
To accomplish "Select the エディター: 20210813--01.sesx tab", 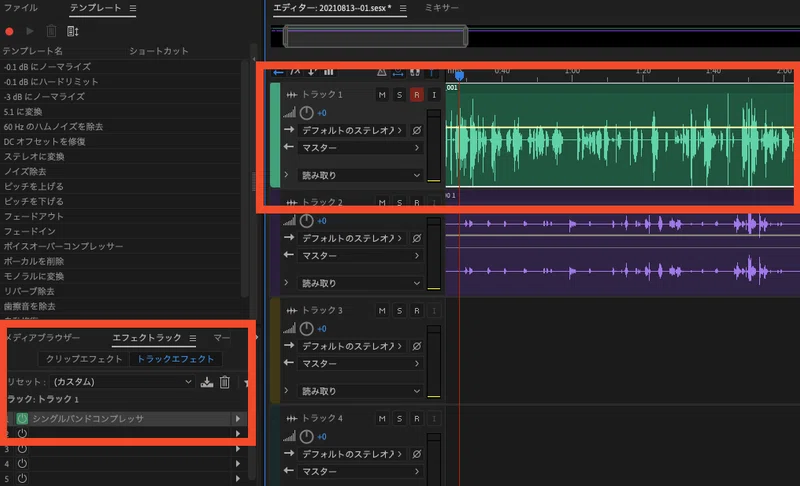I will (332, 8).
